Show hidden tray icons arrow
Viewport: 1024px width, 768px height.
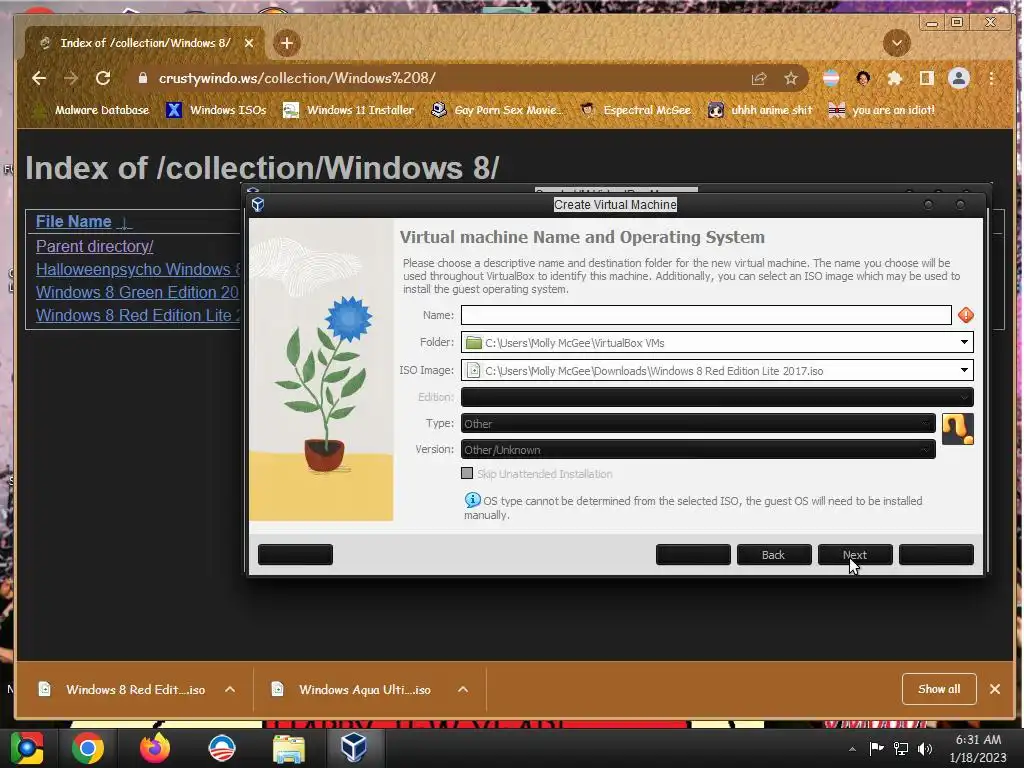tap(852, 749)
